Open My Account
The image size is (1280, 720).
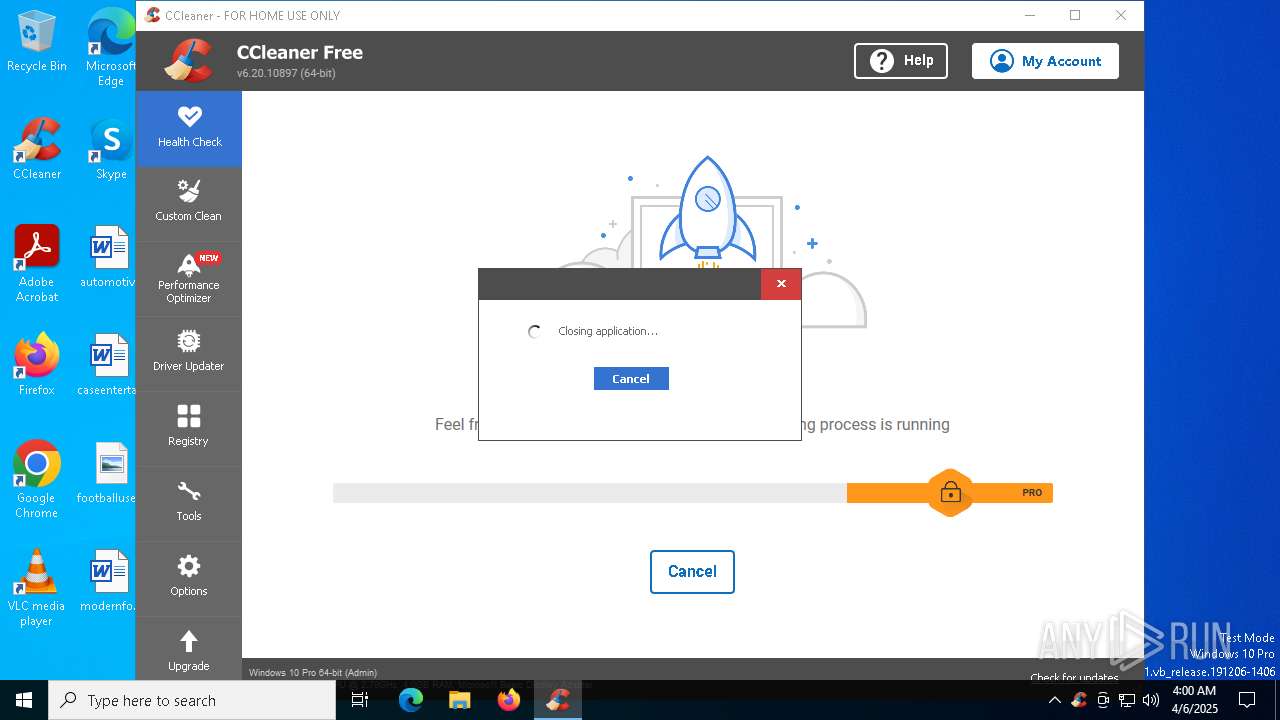click(x=1045, y=61)
